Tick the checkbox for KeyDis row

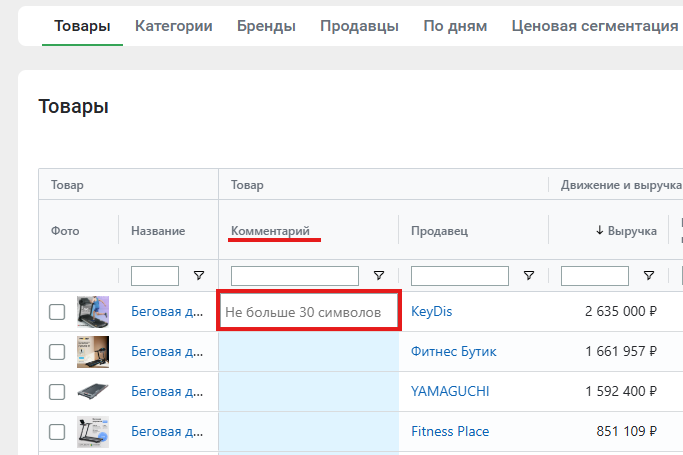(57, 312)
